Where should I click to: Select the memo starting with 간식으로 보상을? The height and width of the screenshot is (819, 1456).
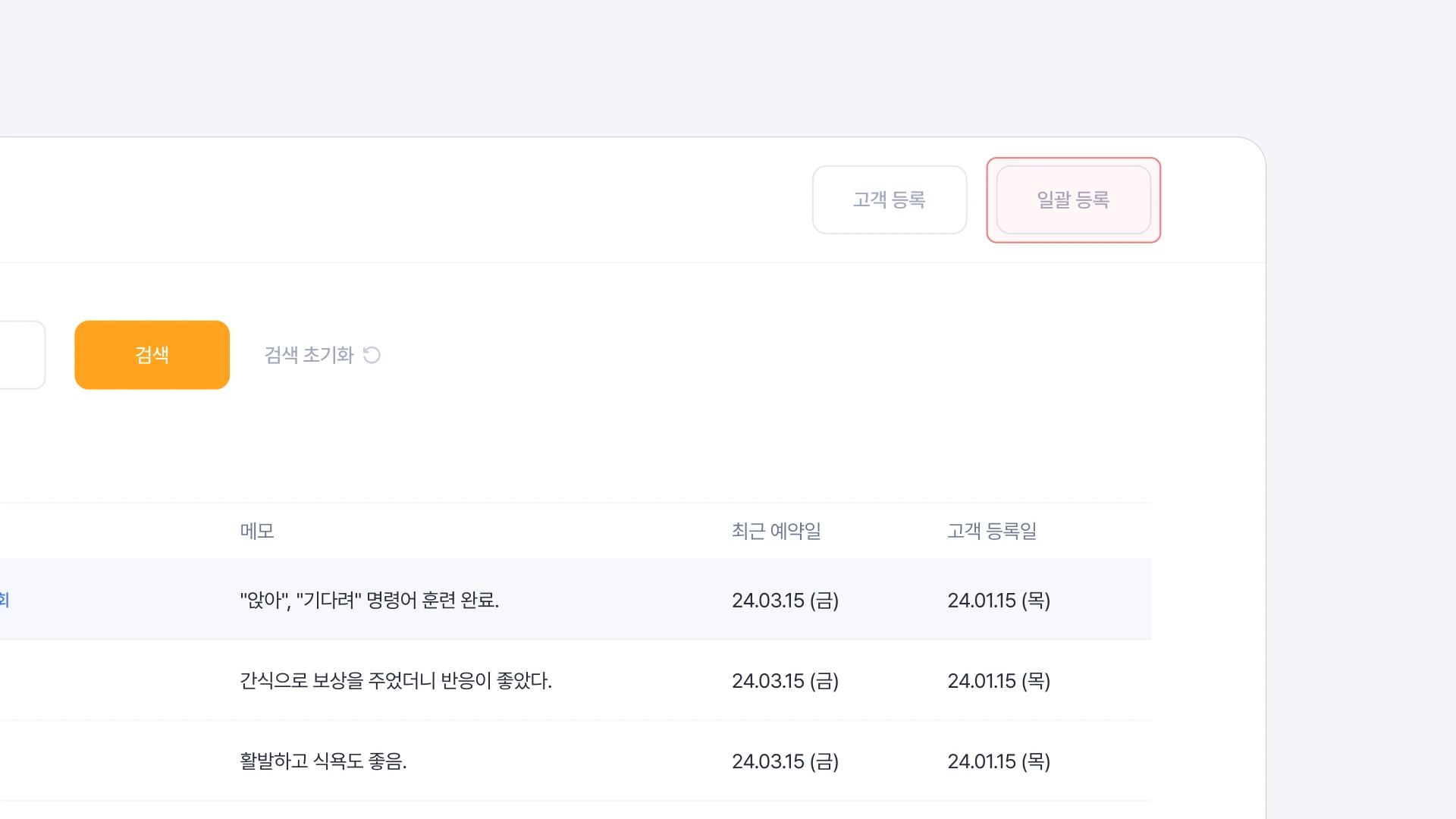click(395, 681)
